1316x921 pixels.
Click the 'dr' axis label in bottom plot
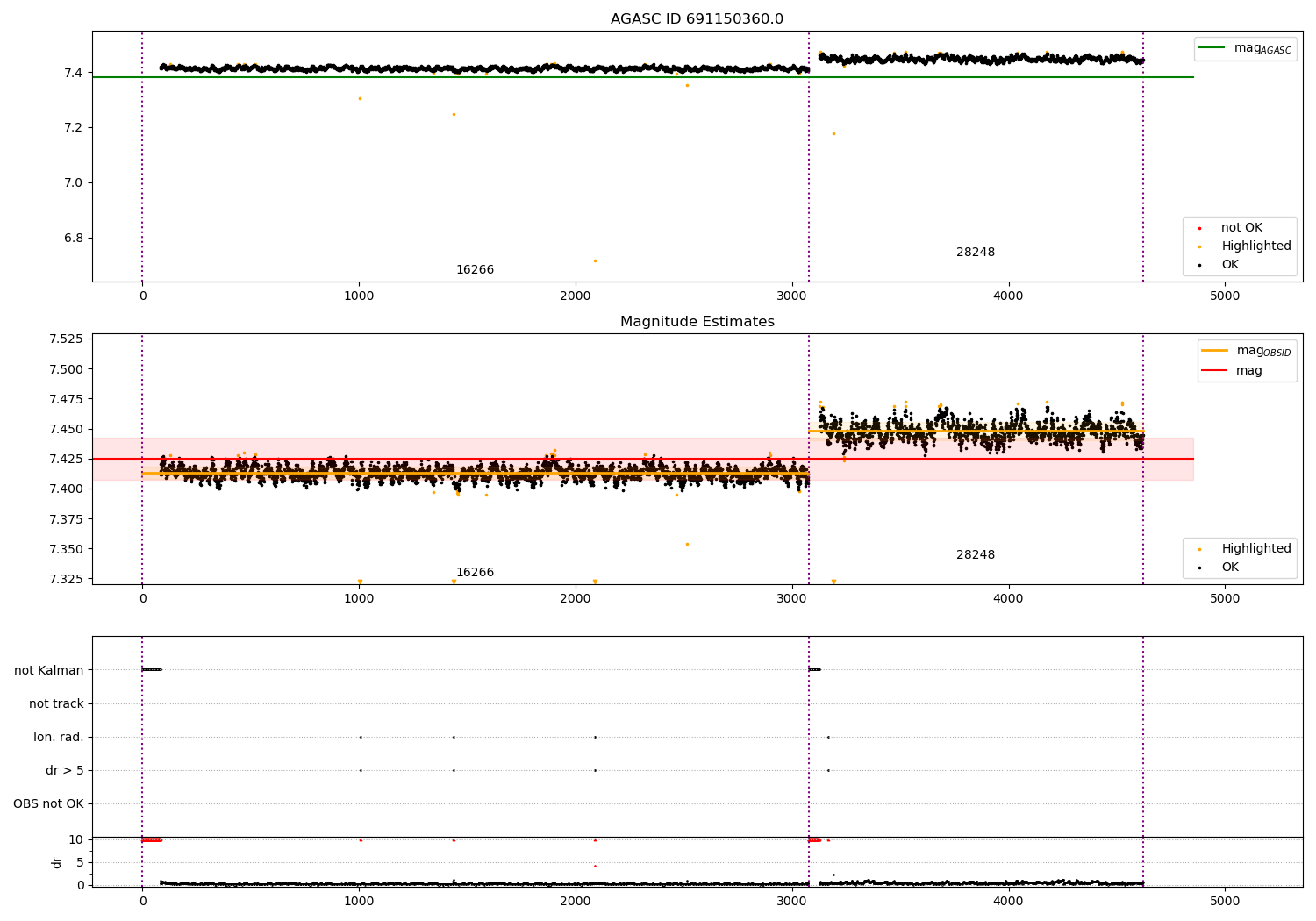coord(57,862)
